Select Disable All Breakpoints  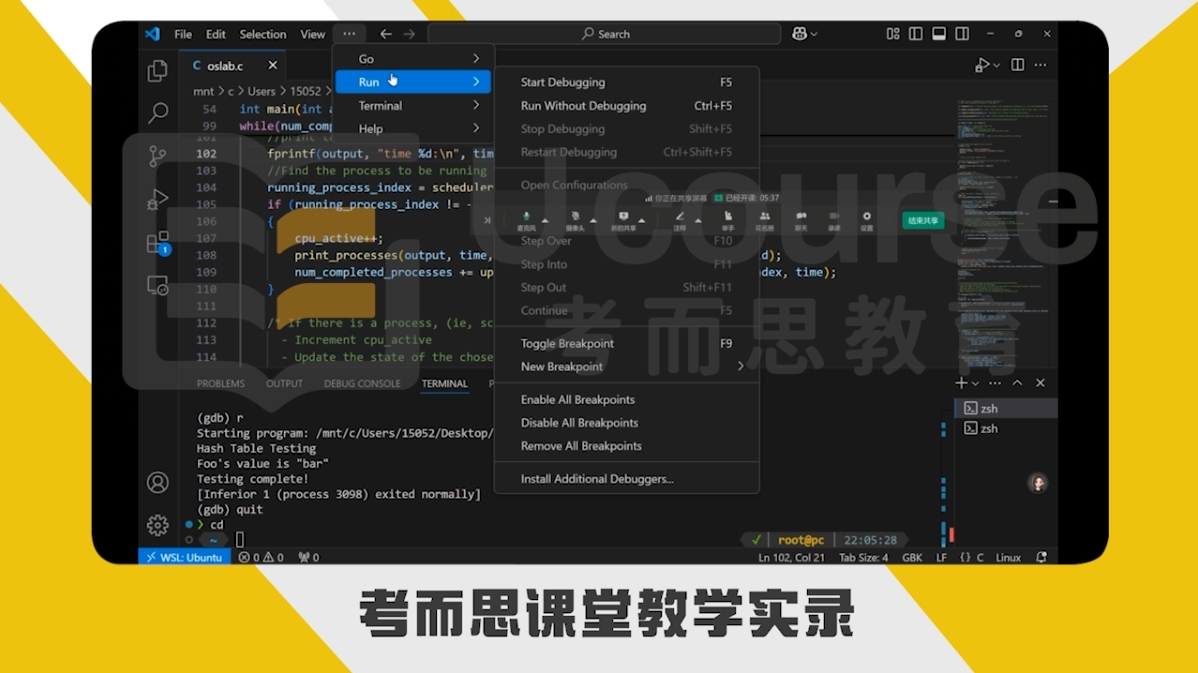click(627, 422)
